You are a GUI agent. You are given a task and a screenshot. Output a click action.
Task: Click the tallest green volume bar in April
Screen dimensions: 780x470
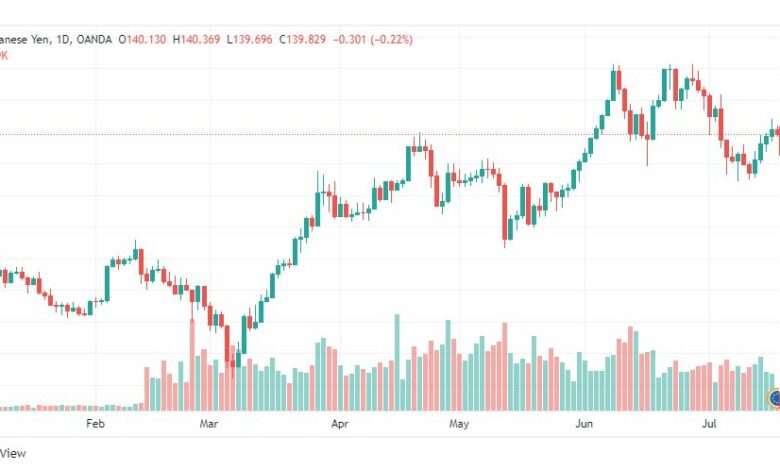pyautogui.click(x=397, y=362)
